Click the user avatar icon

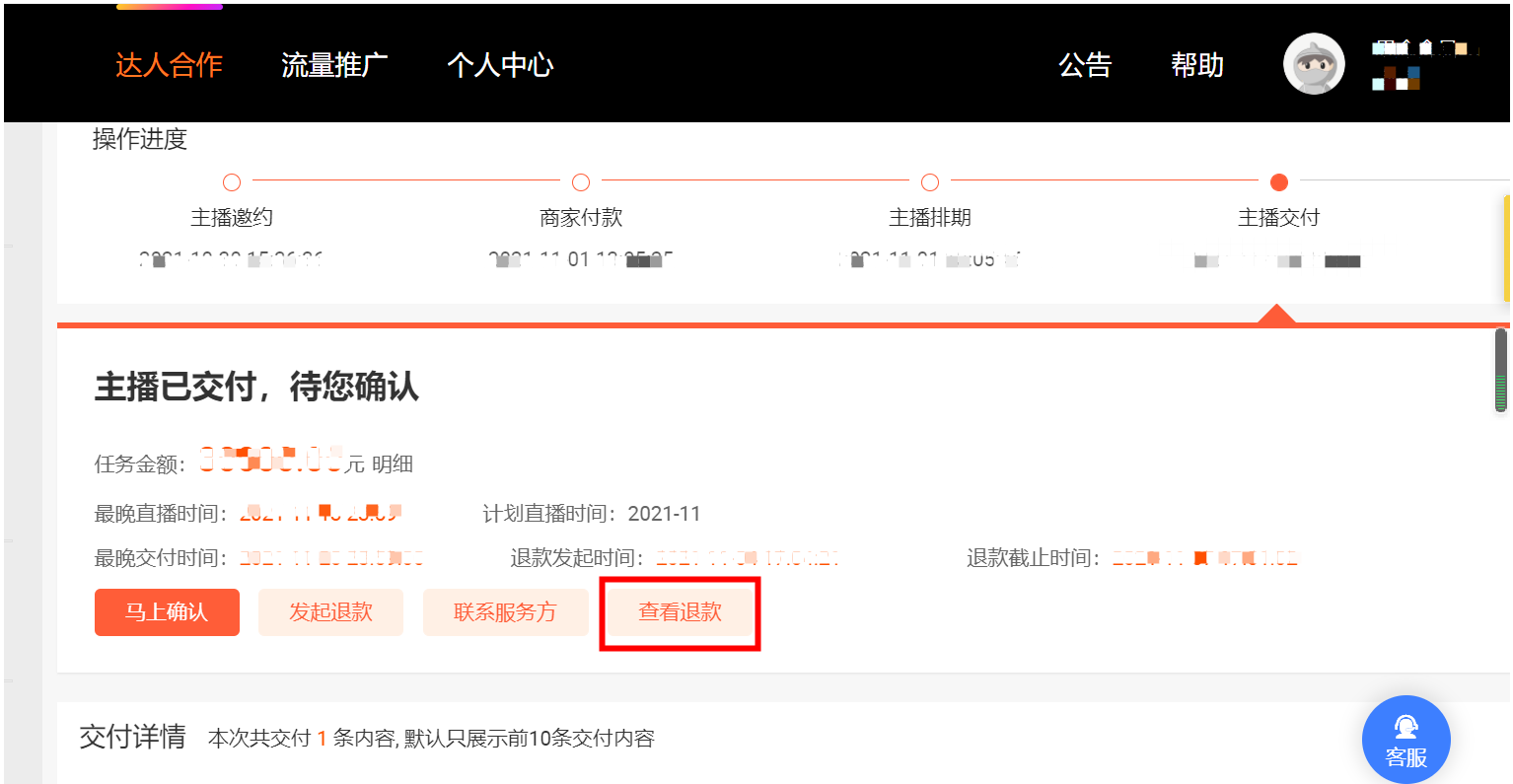(1314, 64)
